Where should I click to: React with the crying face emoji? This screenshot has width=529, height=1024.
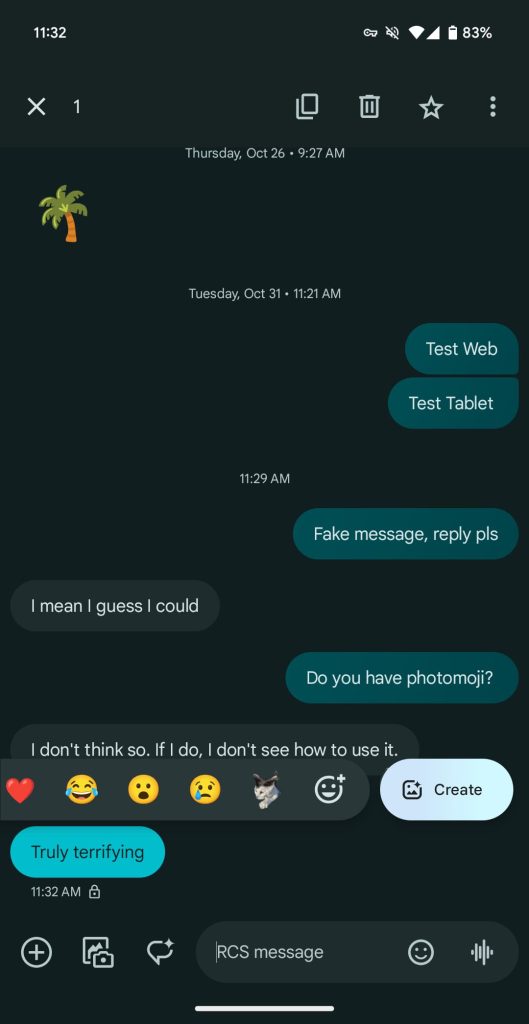(205, 790)
